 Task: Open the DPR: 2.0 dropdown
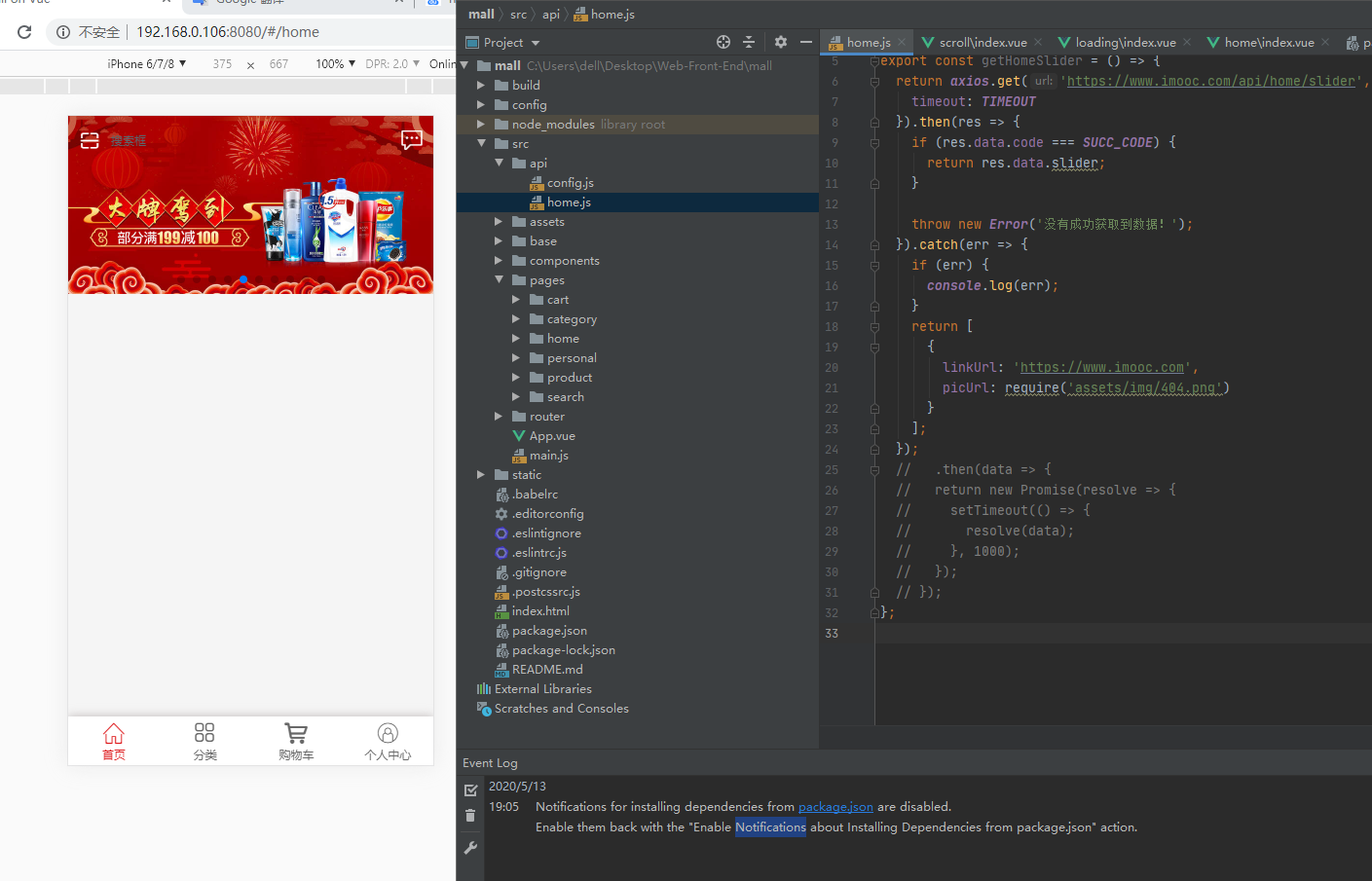coord(392,63)
